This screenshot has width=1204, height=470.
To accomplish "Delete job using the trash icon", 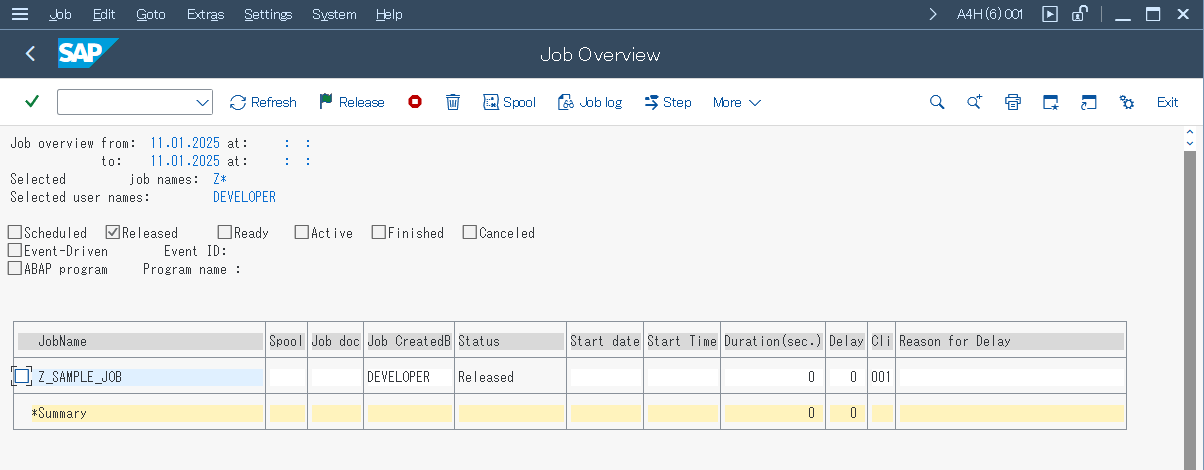I will click(453, 102).
